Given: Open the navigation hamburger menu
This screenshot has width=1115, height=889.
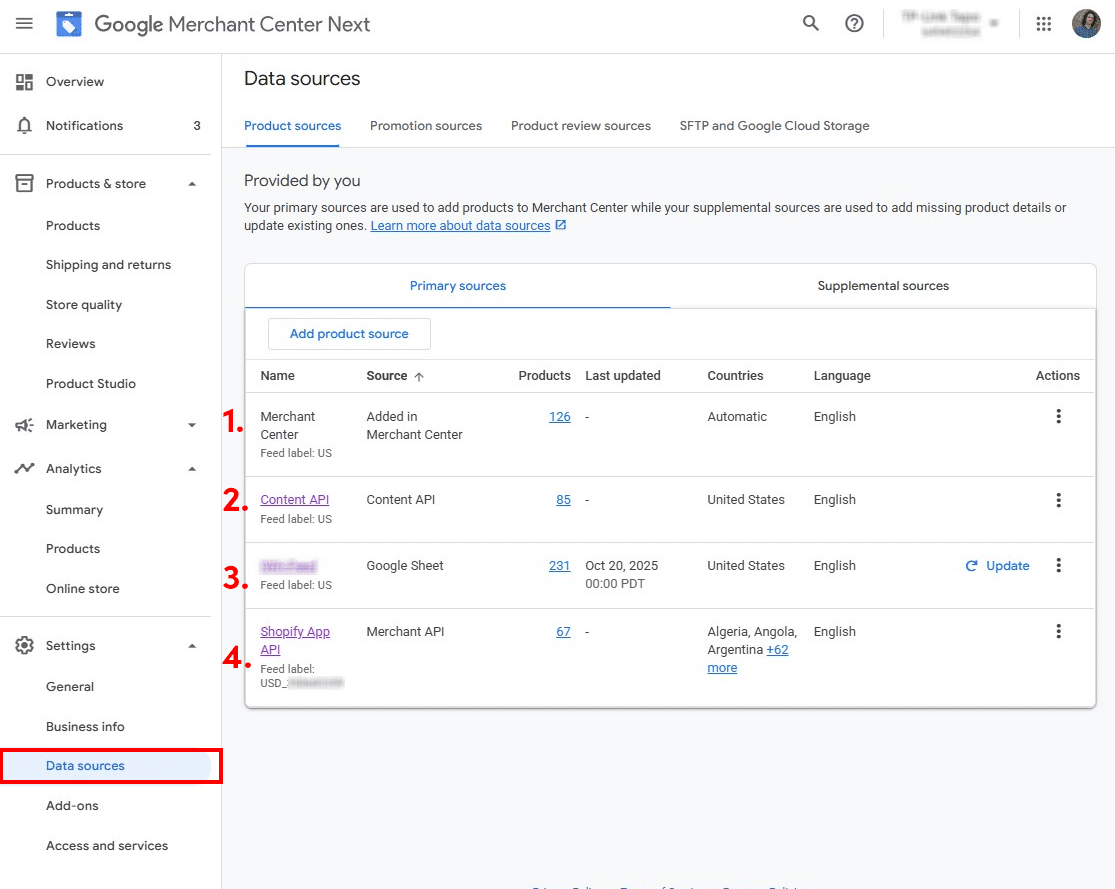Looking at the screenshot, I should [24, 24].
